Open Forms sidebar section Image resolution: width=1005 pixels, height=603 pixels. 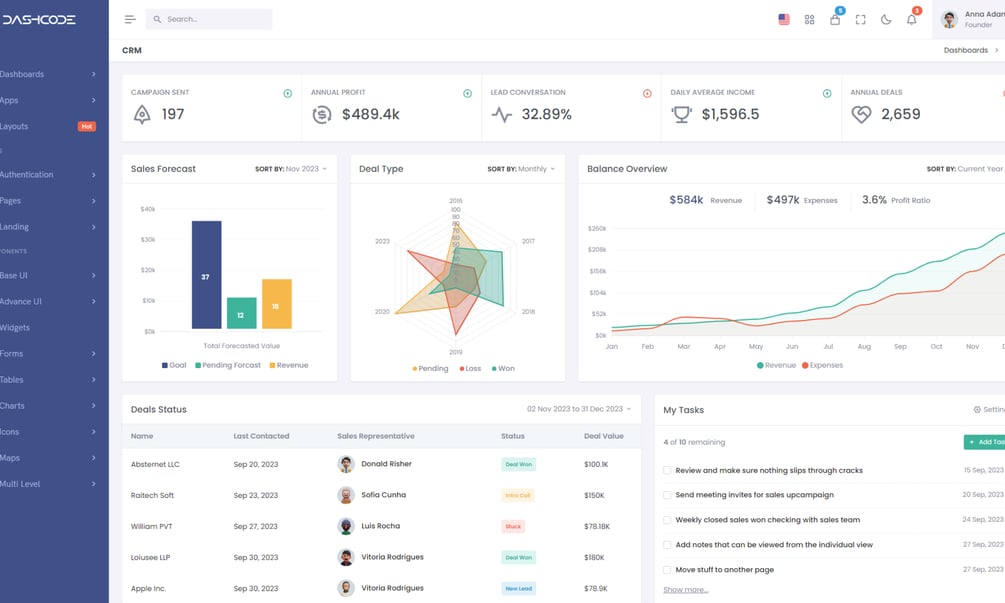pos(48,354)
